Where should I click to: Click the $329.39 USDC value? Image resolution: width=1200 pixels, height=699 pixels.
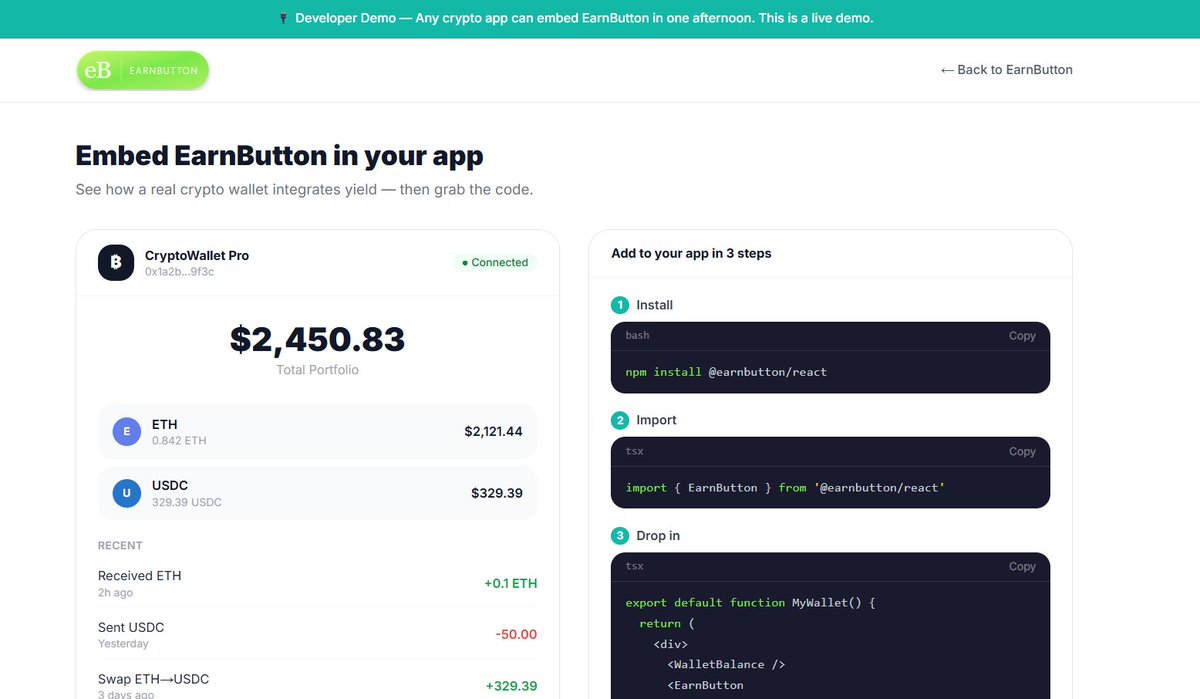point(497,494)
